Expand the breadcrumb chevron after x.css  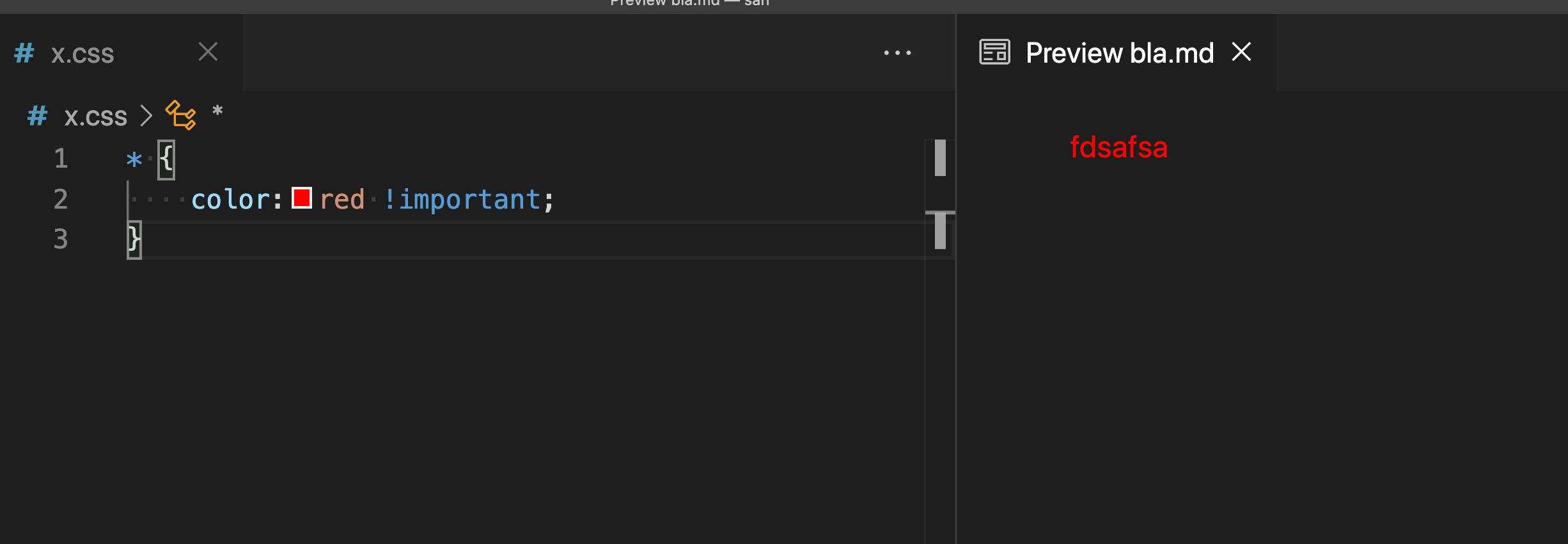148,115
